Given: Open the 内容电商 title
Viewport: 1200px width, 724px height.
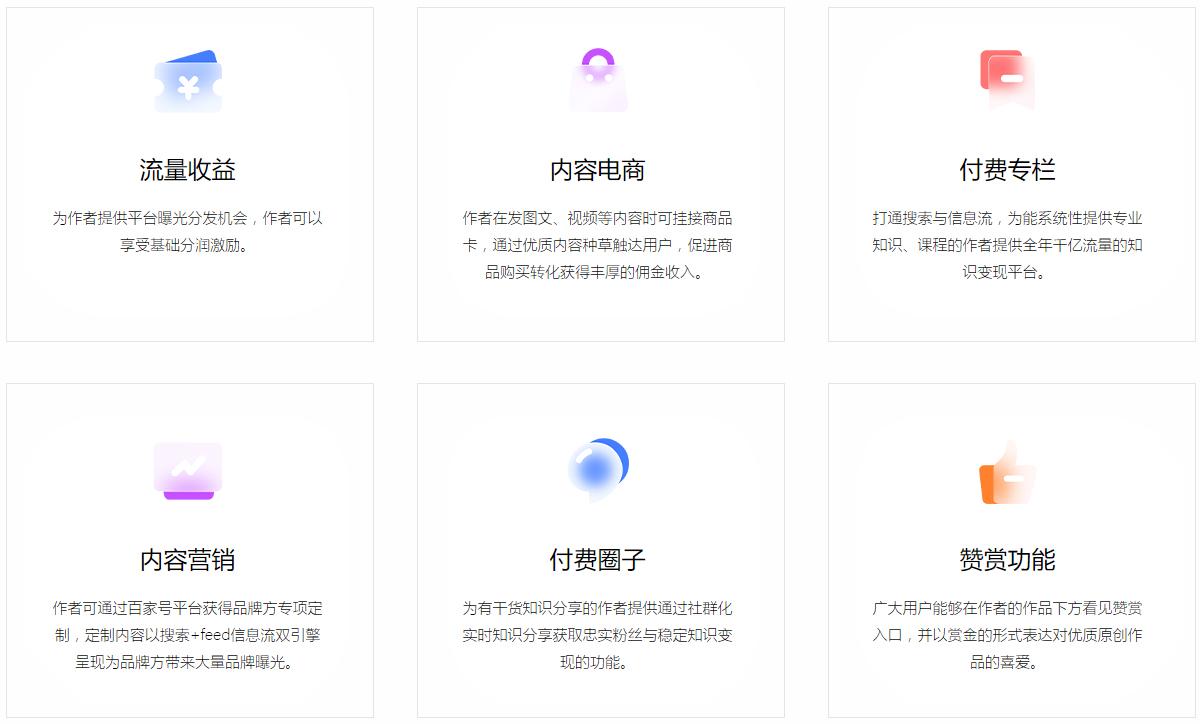Looking at the screenshot, I should [598, 170].
